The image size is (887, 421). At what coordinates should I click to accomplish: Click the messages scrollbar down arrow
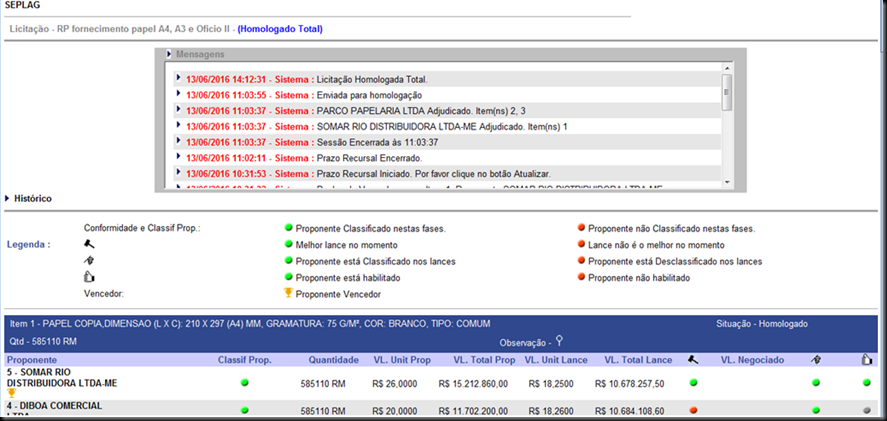click(727, 182)
